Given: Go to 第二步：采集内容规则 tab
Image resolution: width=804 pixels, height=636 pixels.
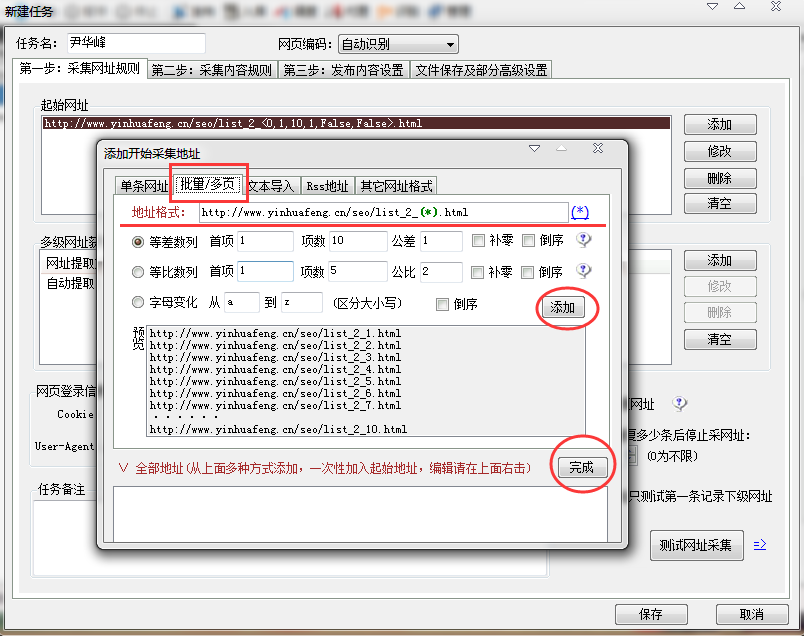Looking at the screenshot, I should pos(211,70).
